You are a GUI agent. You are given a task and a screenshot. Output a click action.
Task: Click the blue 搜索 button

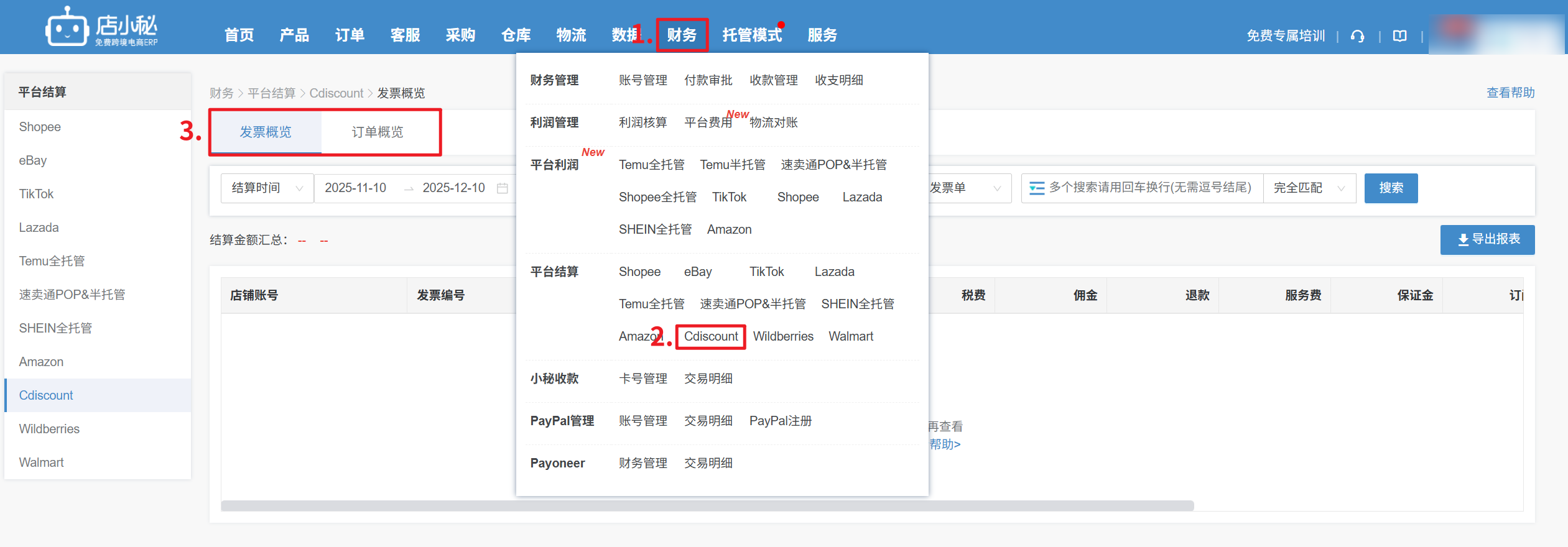(1391, 188)
